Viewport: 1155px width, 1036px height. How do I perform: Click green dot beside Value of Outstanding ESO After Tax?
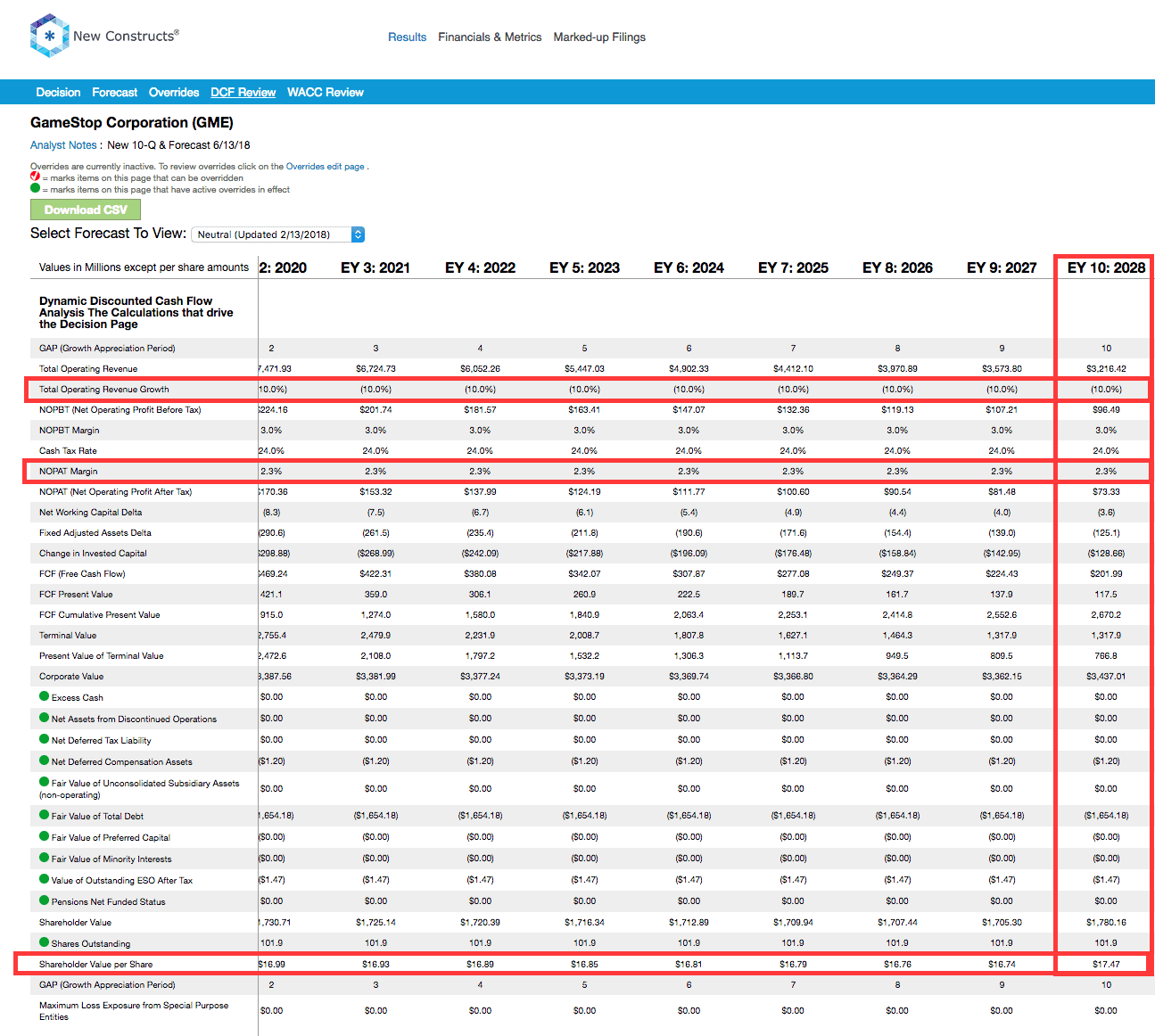coord(45,879)
